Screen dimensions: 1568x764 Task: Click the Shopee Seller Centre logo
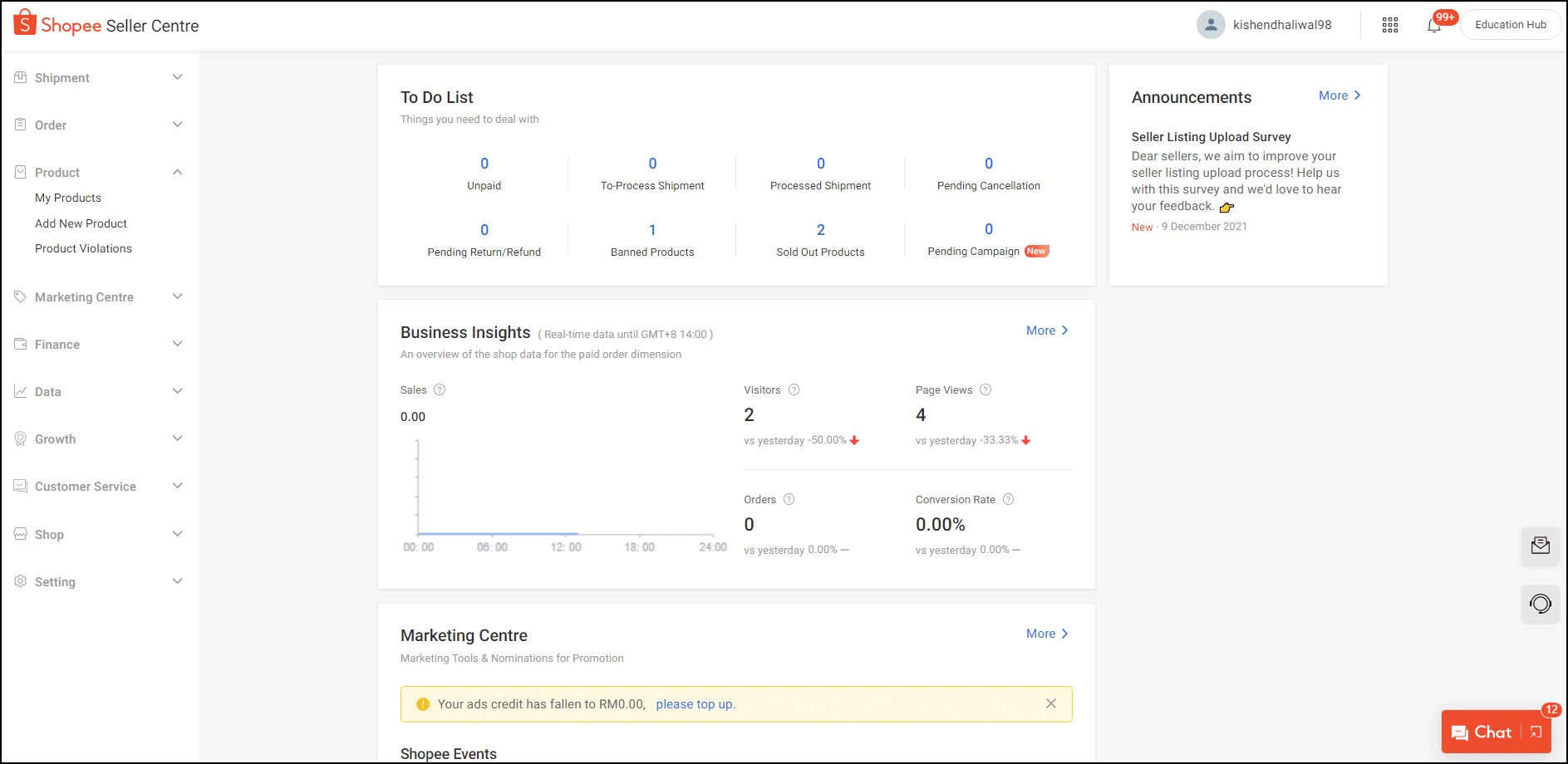click(104, 24)
